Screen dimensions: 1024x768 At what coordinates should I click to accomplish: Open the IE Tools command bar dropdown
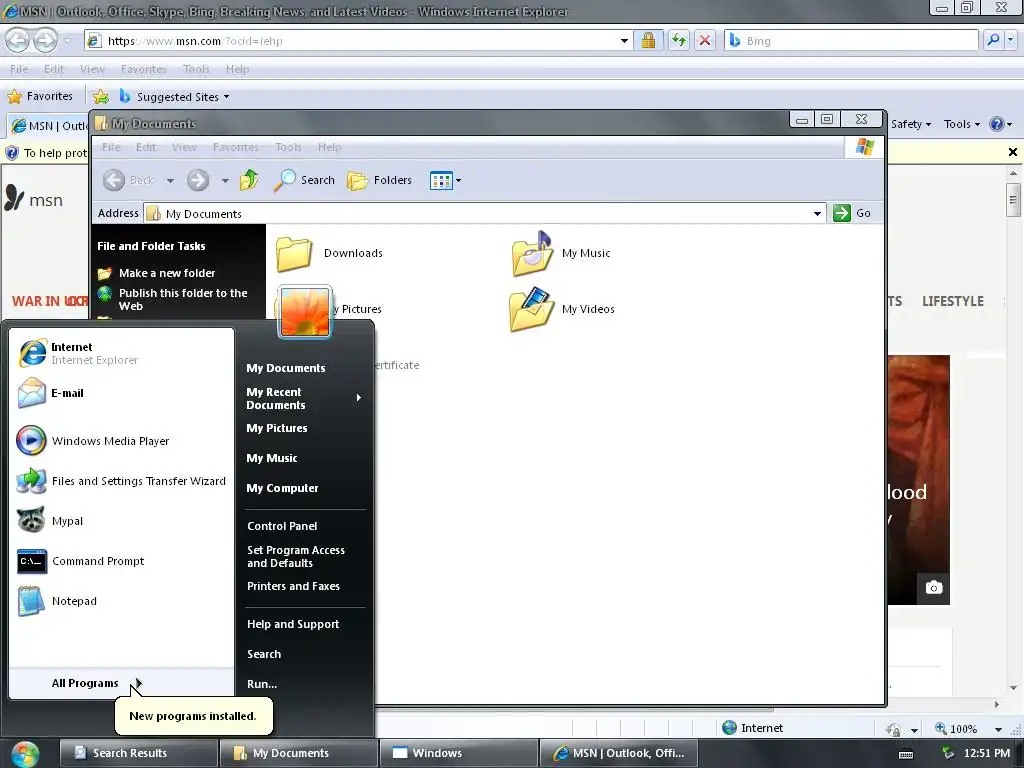pyautogui.click(x=961, y=124)
